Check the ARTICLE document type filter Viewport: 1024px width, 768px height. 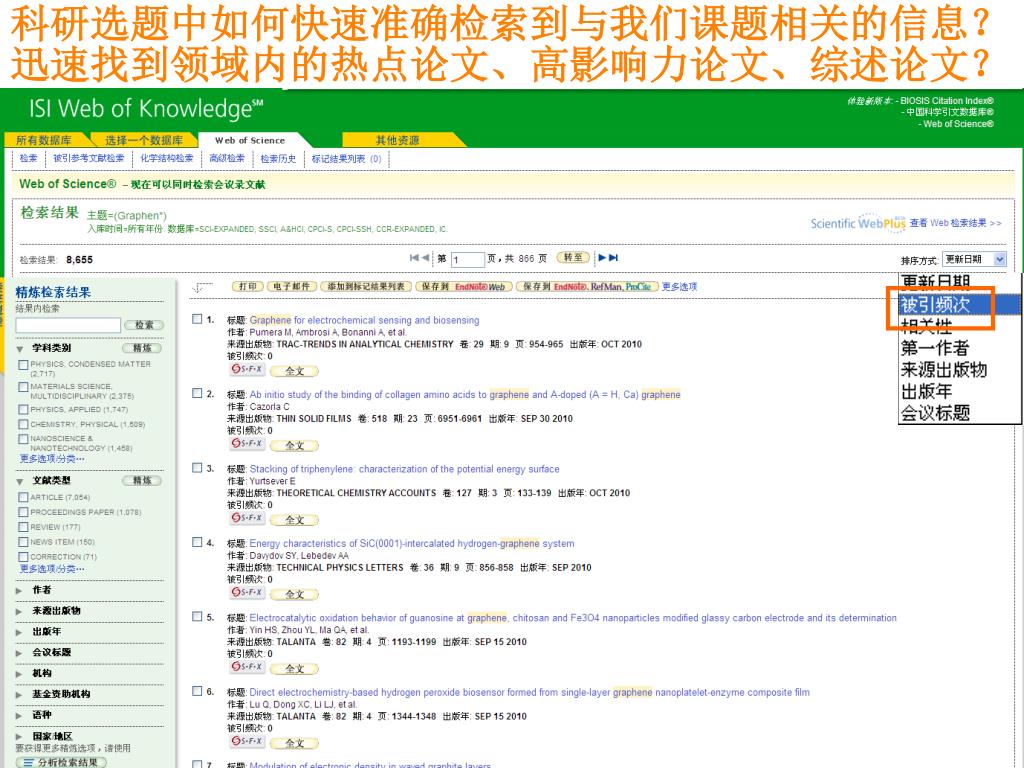[24, 498]
